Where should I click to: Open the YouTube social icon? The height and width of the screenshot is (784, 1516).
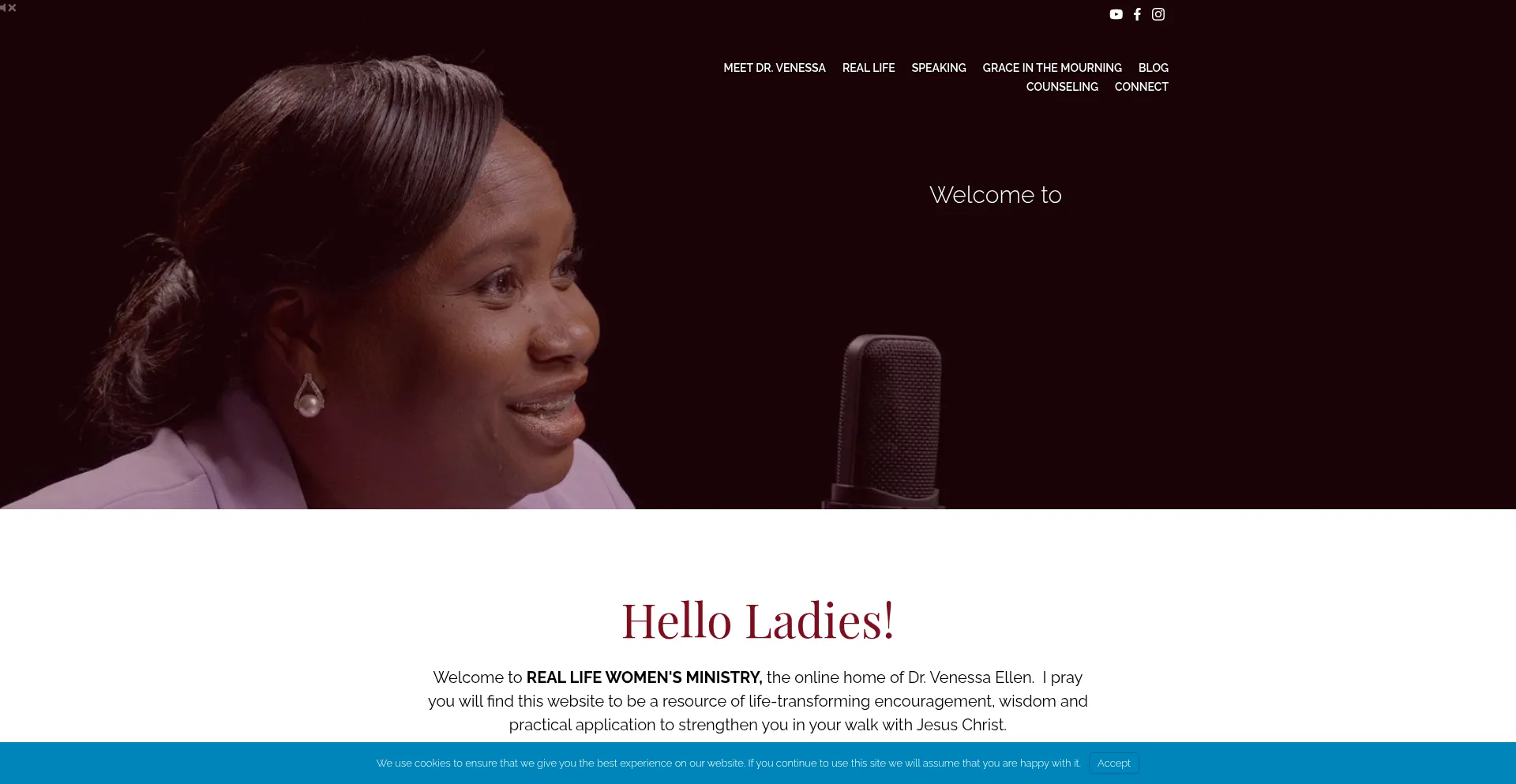pos(1116,14)
